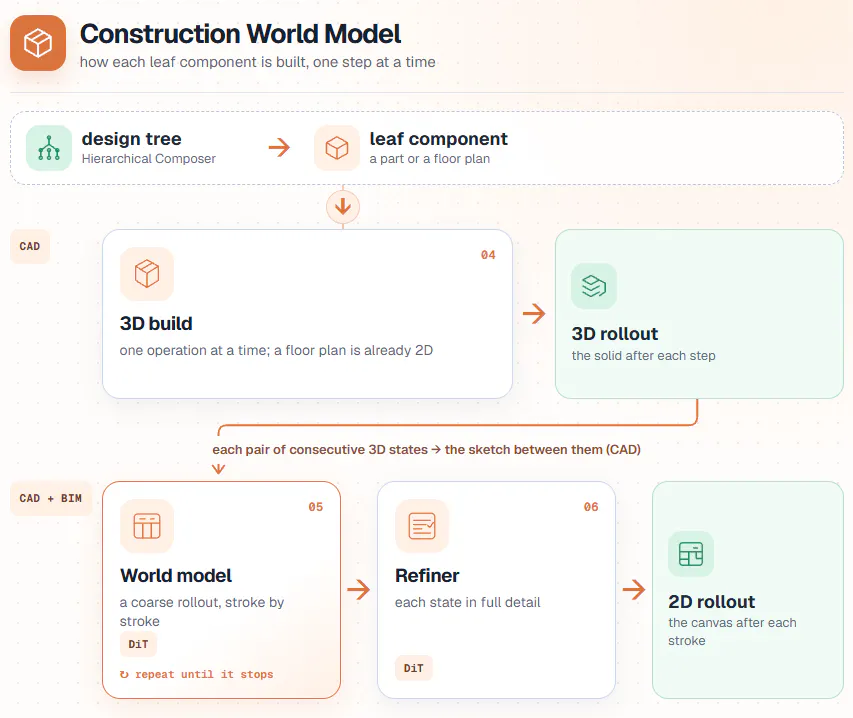Select the CAD + BIM row label
The height and width of the screenshot is (718, 853).
pos(51,498)
